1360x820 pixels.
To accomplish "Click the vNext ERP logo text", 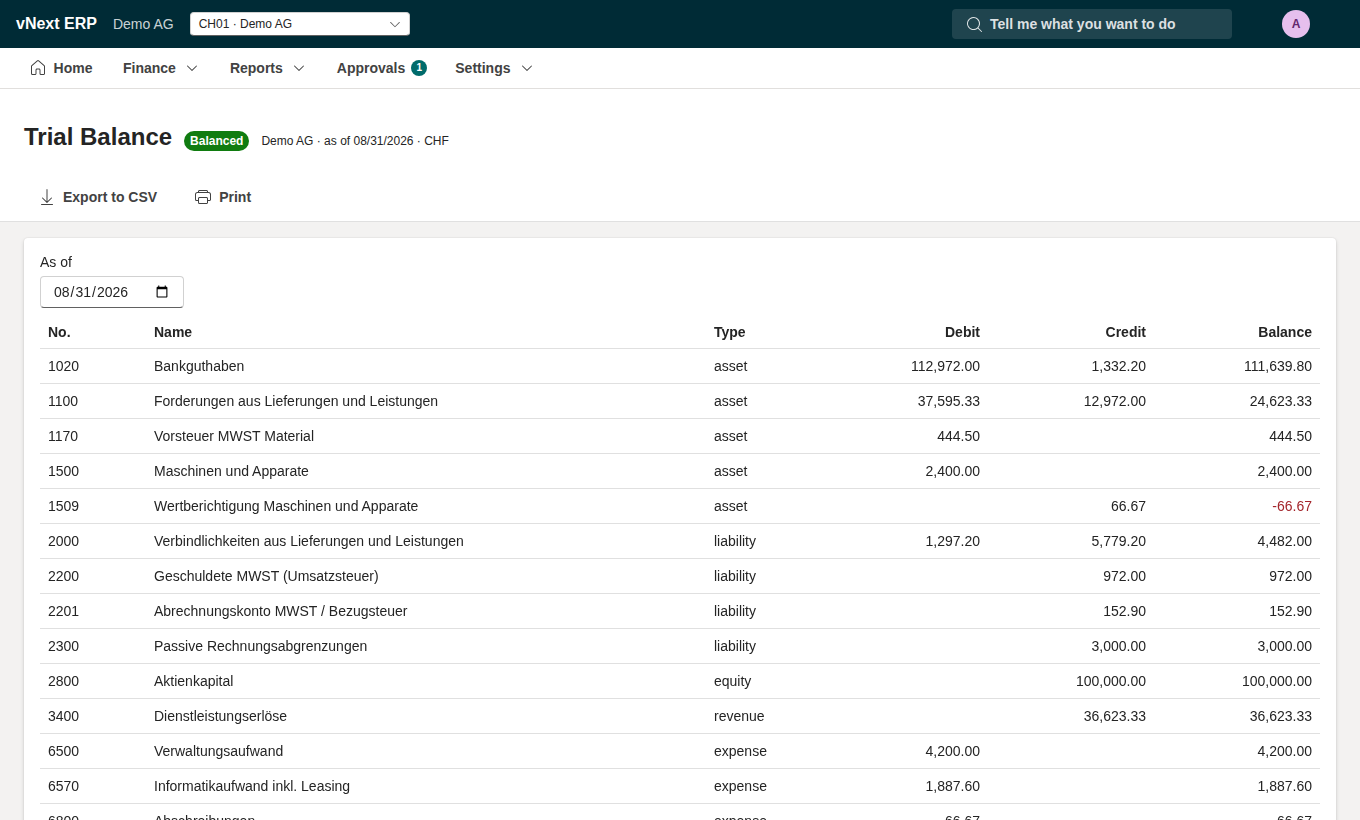I will [56, 24].
